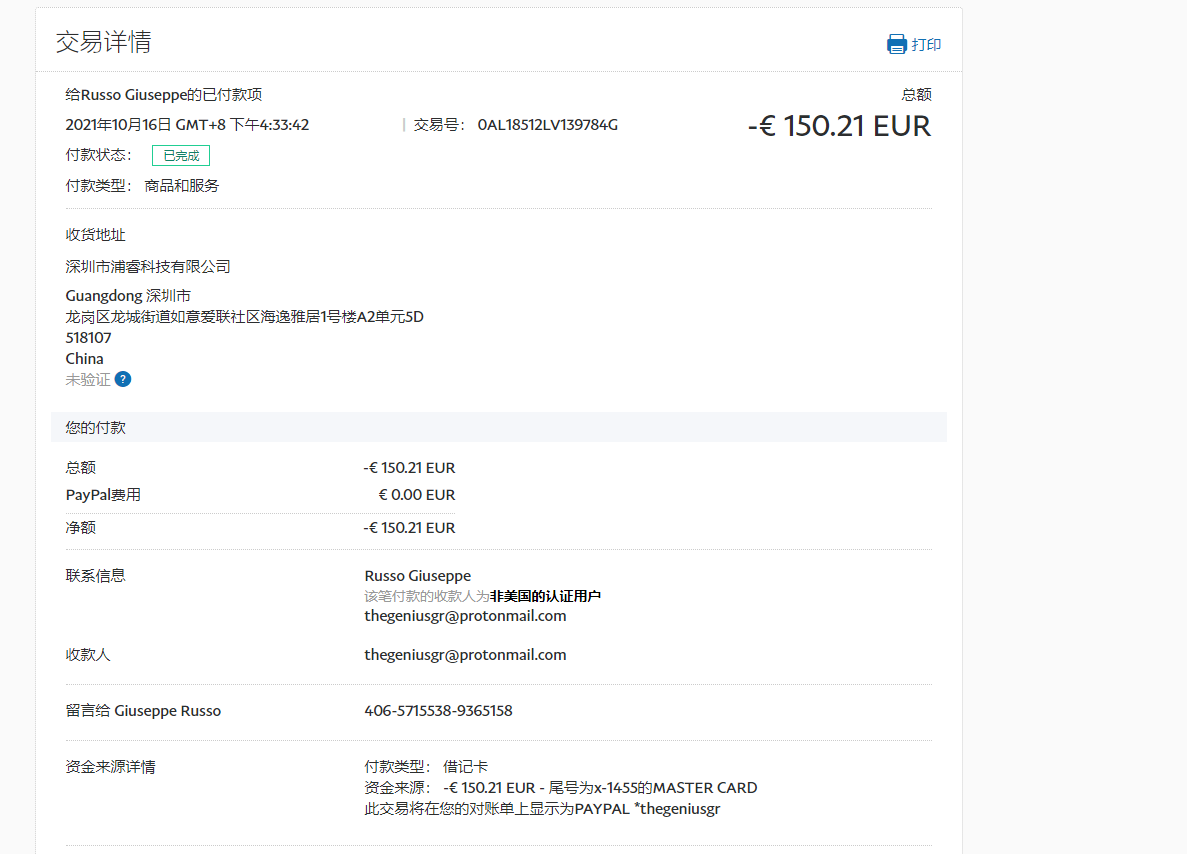Click the 您的付款 section header bar
Image resolution: width=1187 pixels, height=854 pixels.
coord(498,427)
